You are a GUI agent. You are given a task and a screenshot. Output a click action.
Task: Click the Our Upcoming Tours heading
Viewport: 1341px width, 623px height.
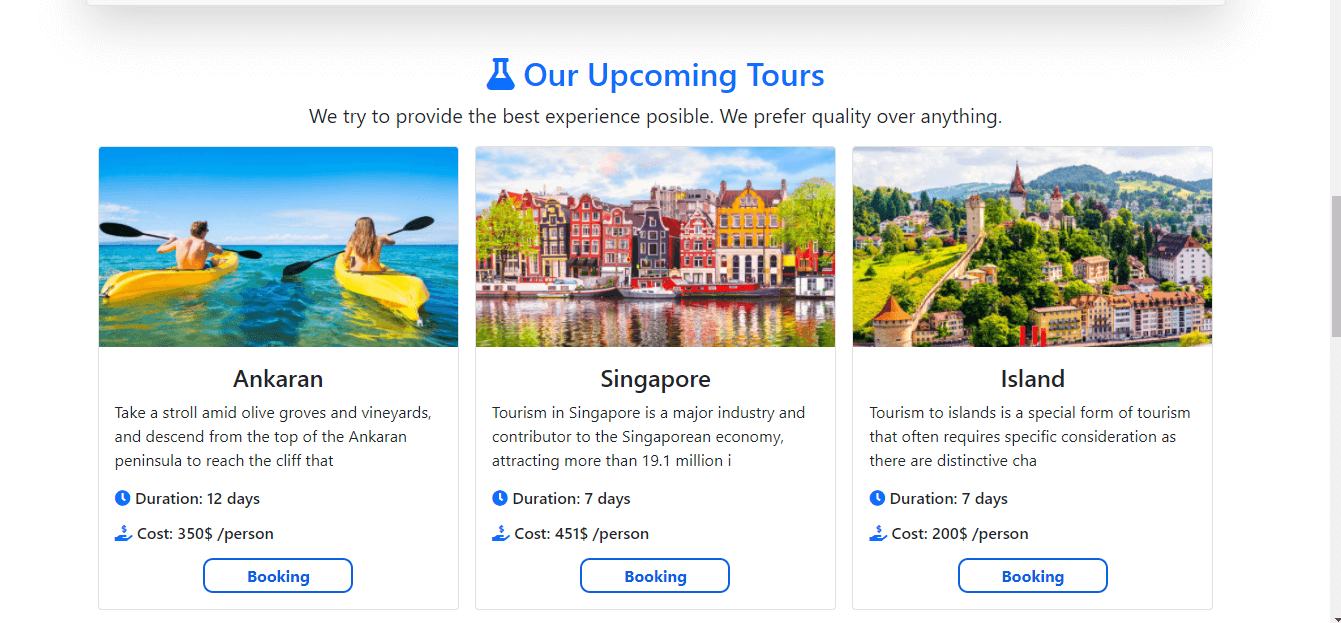click(x=674, y=75)
